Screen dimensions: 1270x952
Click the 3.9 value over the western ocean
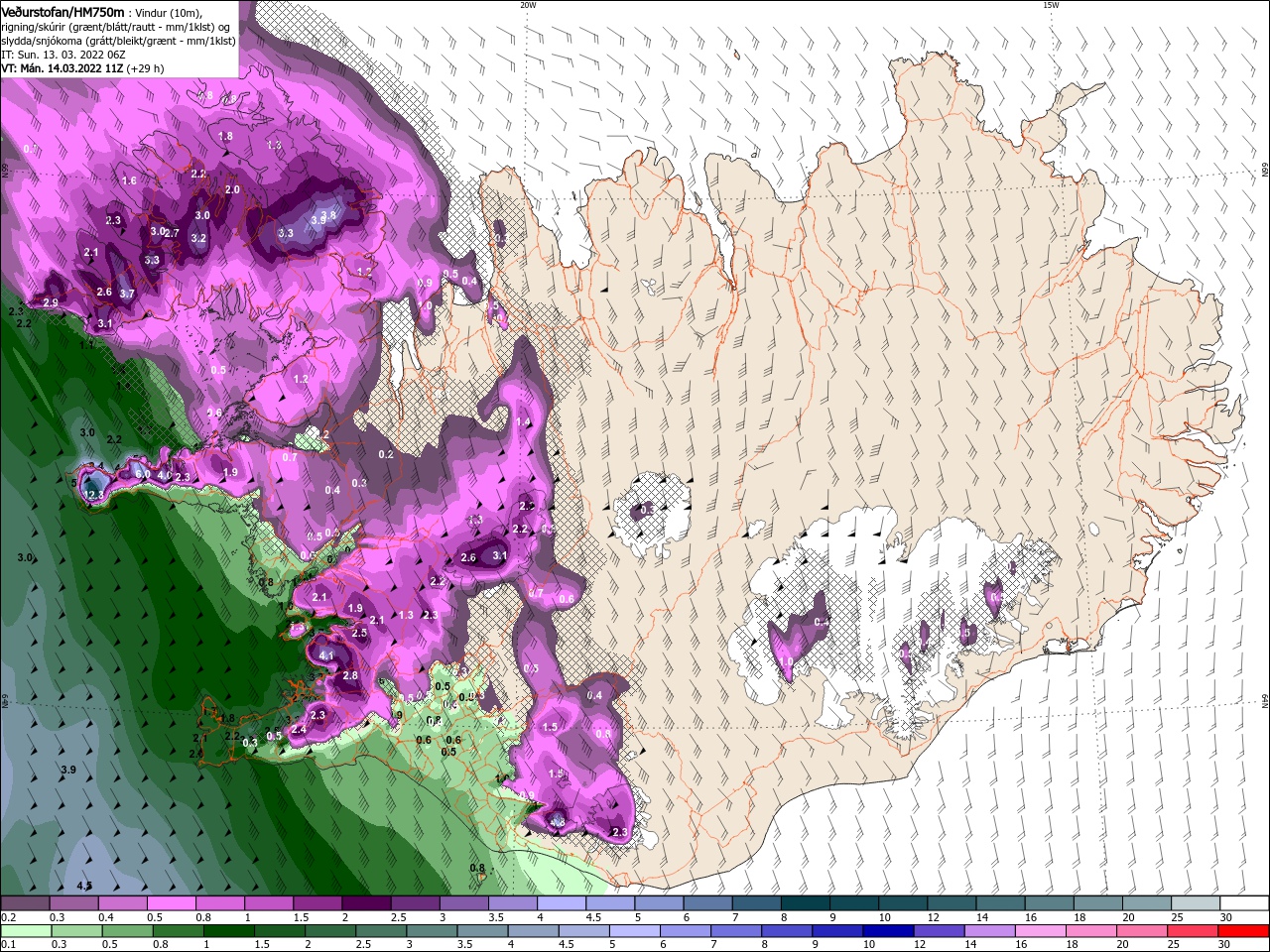coord(68,770)
